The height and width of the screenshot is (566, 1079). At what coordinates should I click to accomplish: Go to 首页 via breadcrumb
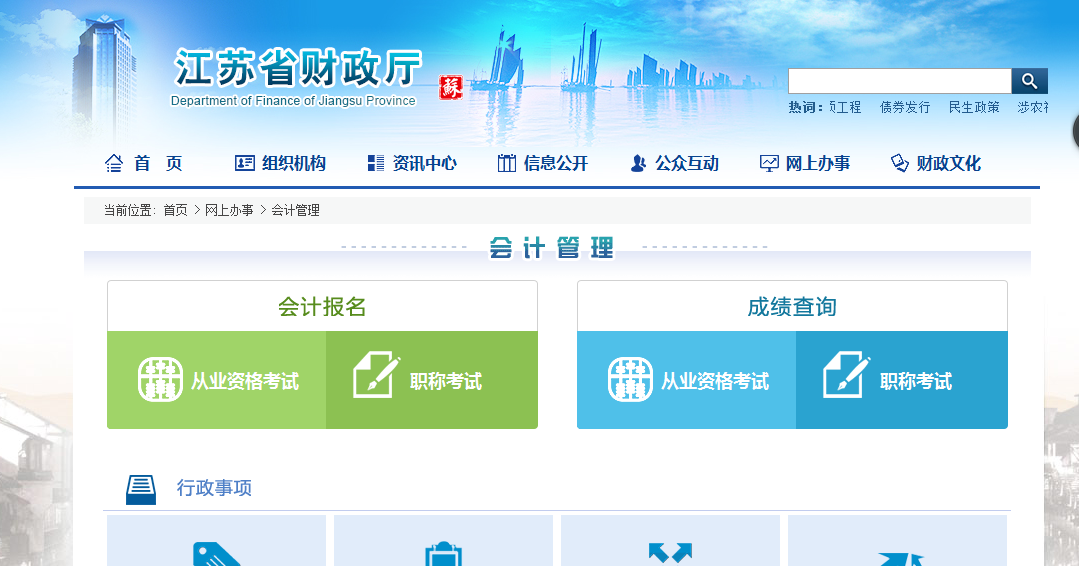[175, 210]
